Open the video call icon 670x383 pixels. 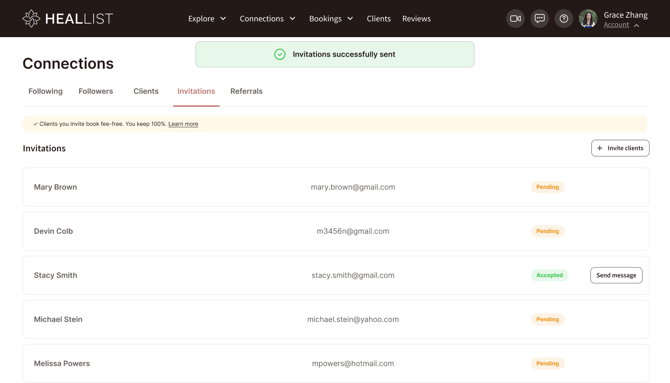(515, 18)
